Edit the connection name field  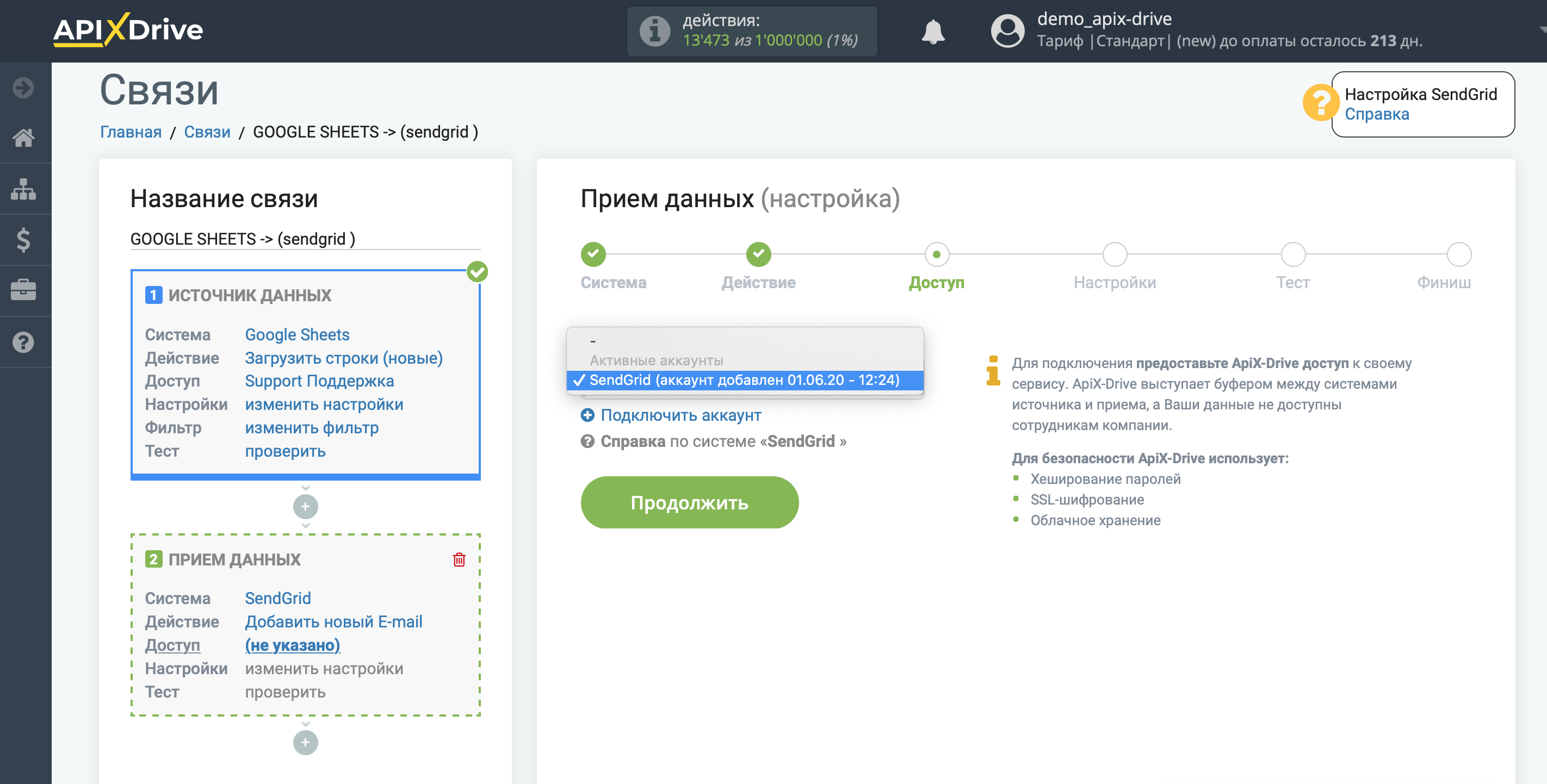tap(305, 239)
